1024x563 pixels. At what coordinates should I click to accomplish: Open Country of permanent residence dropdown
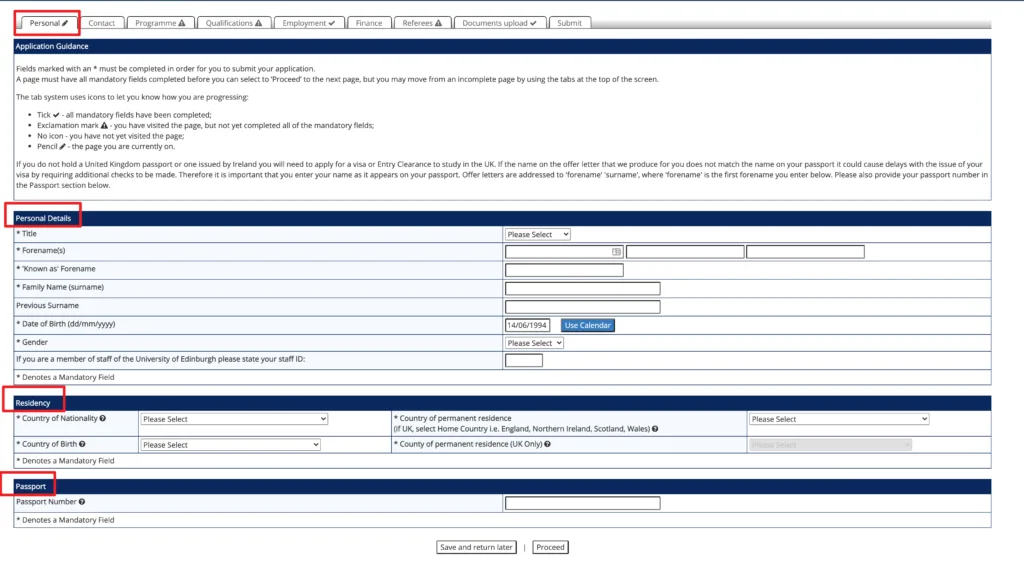point(838,419)
